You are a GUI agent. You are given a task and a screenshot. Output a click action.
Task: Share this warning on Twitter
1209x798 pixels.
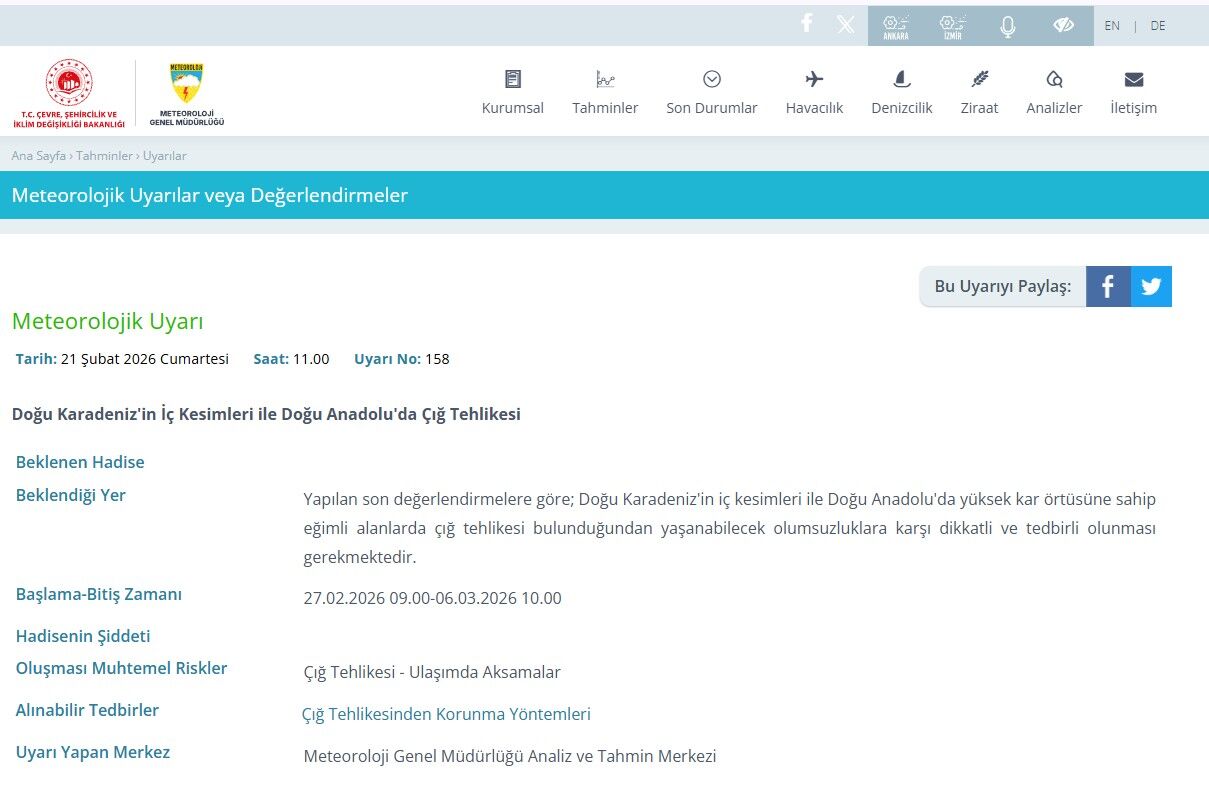click(1151, 287)
